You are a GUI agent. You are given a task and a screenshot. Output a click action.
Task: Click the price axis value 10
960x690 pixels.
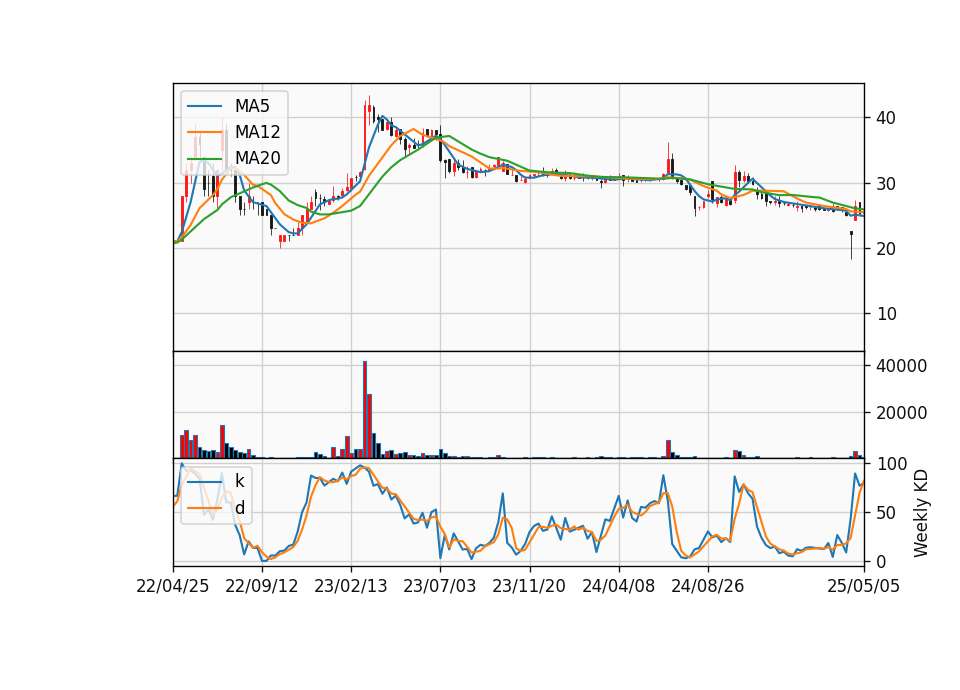tap(887, 313)
